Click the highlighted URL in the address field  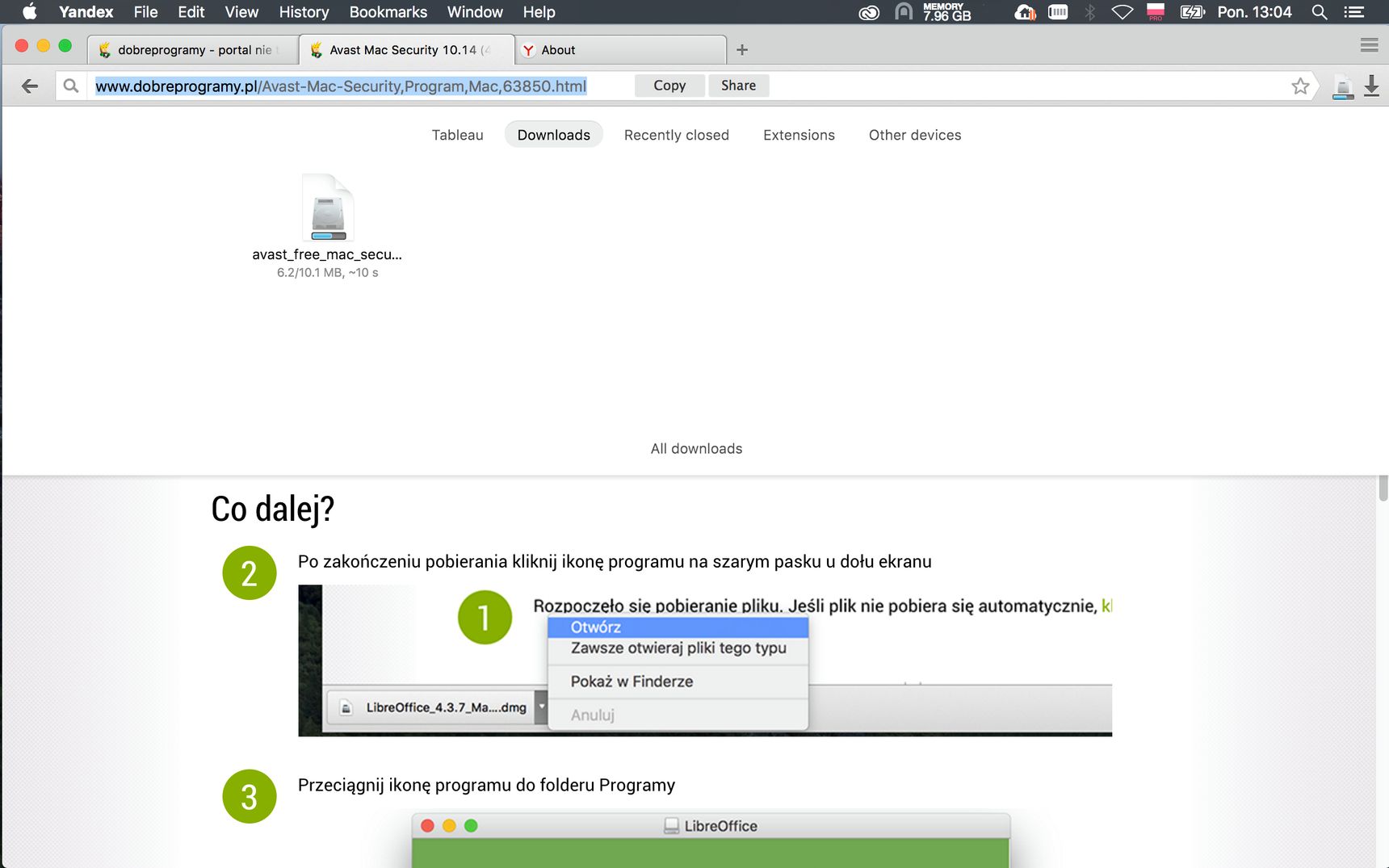(341, 86)
